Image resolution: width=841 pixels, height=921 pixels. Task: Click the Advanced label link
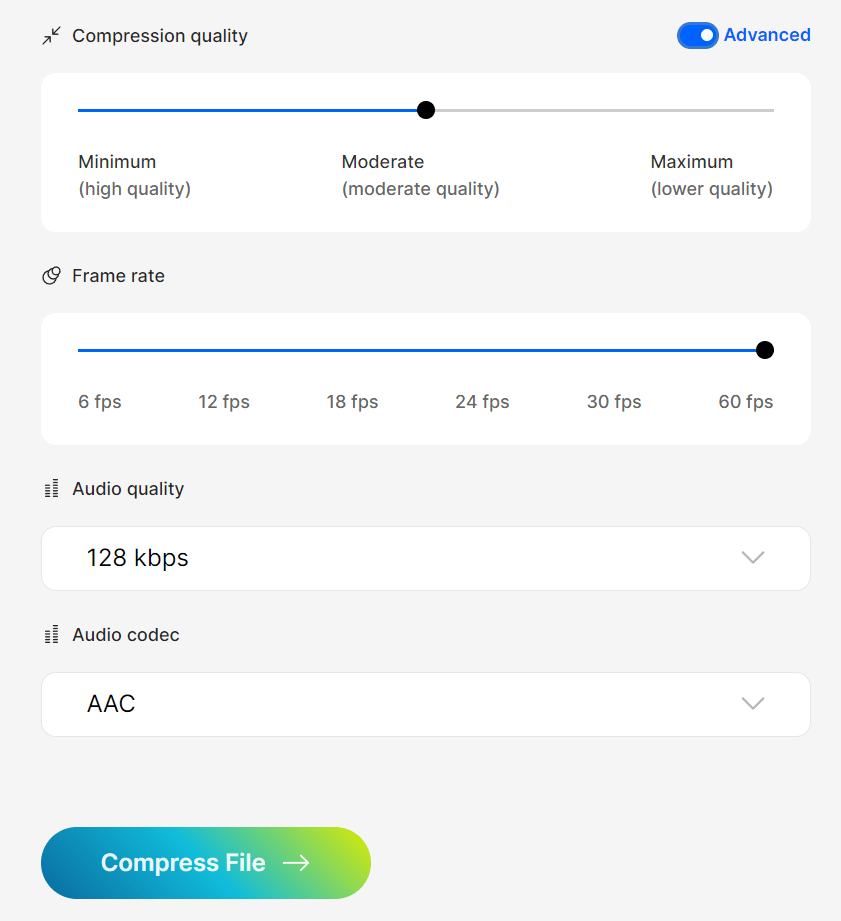coord(767,35)
